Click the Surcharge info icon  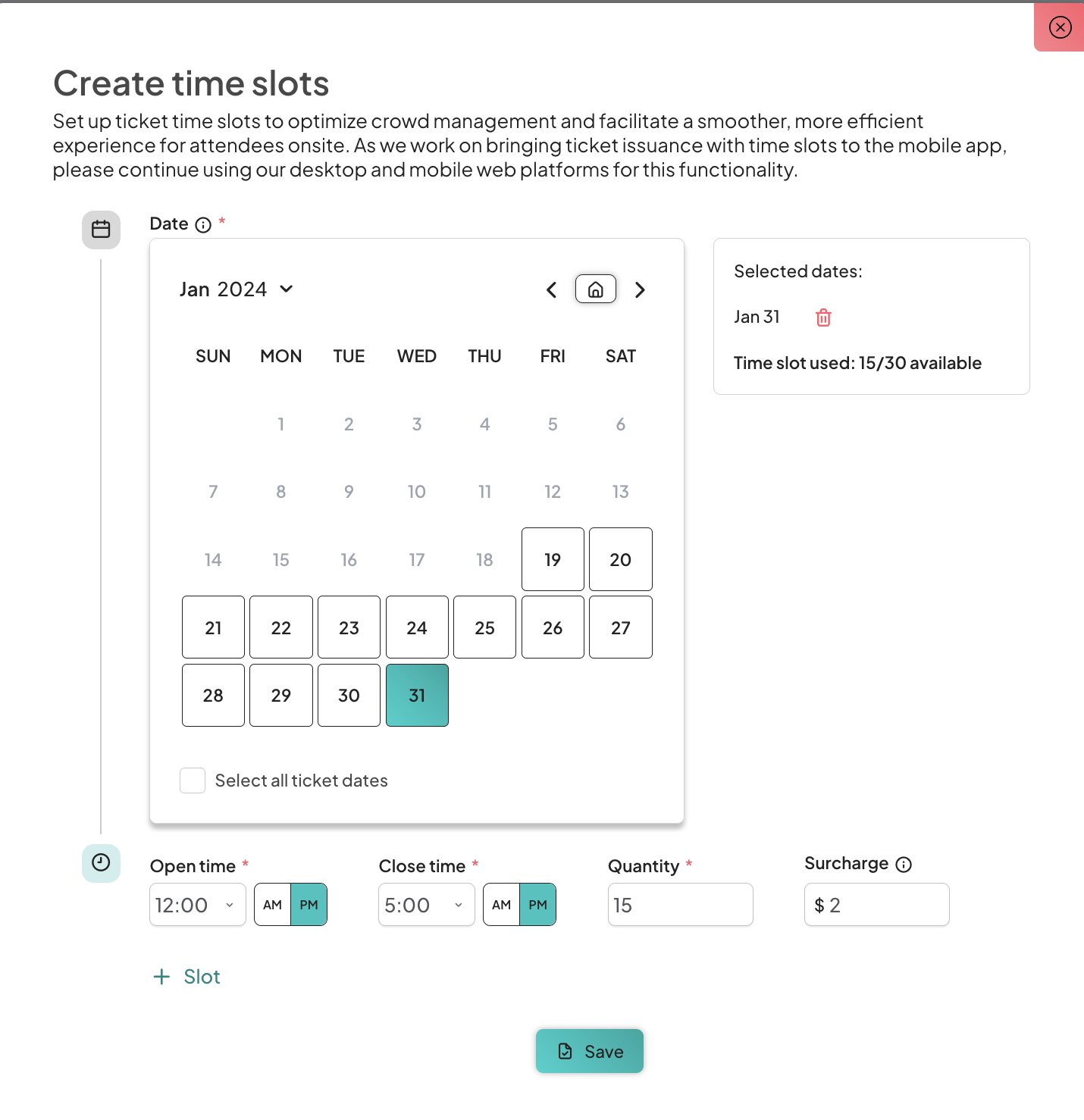coord(904,865)
